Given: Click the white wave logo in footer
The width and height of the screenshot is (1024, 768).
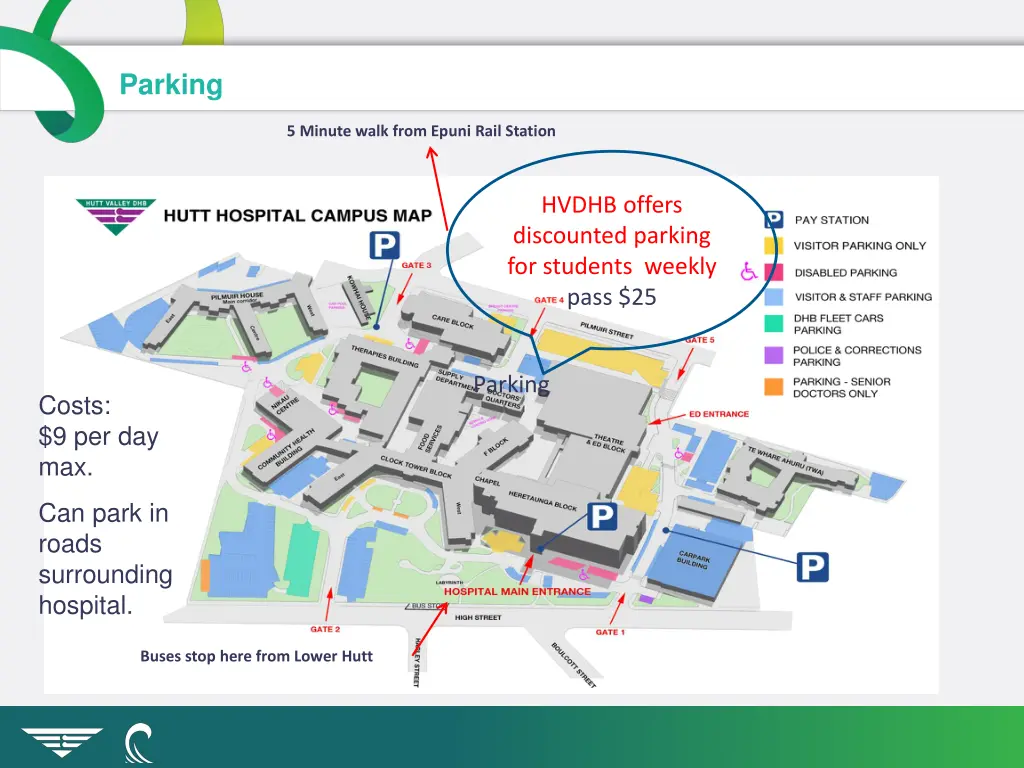Looking at the screenshot, I should (139, 743).
